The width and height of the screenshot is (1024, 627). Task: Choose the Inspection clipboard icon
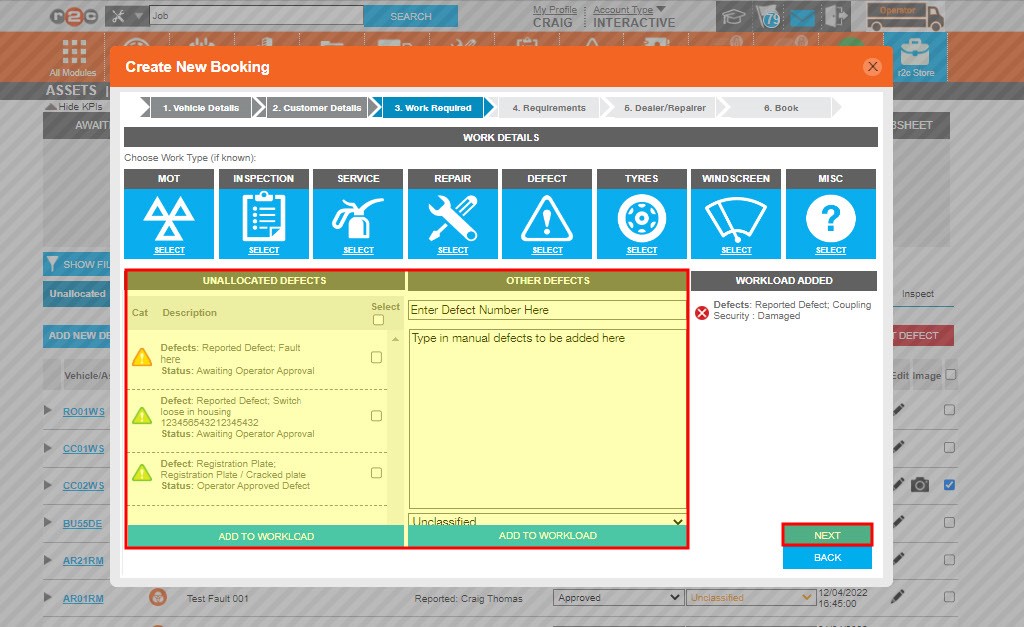[x=264, y=216]
